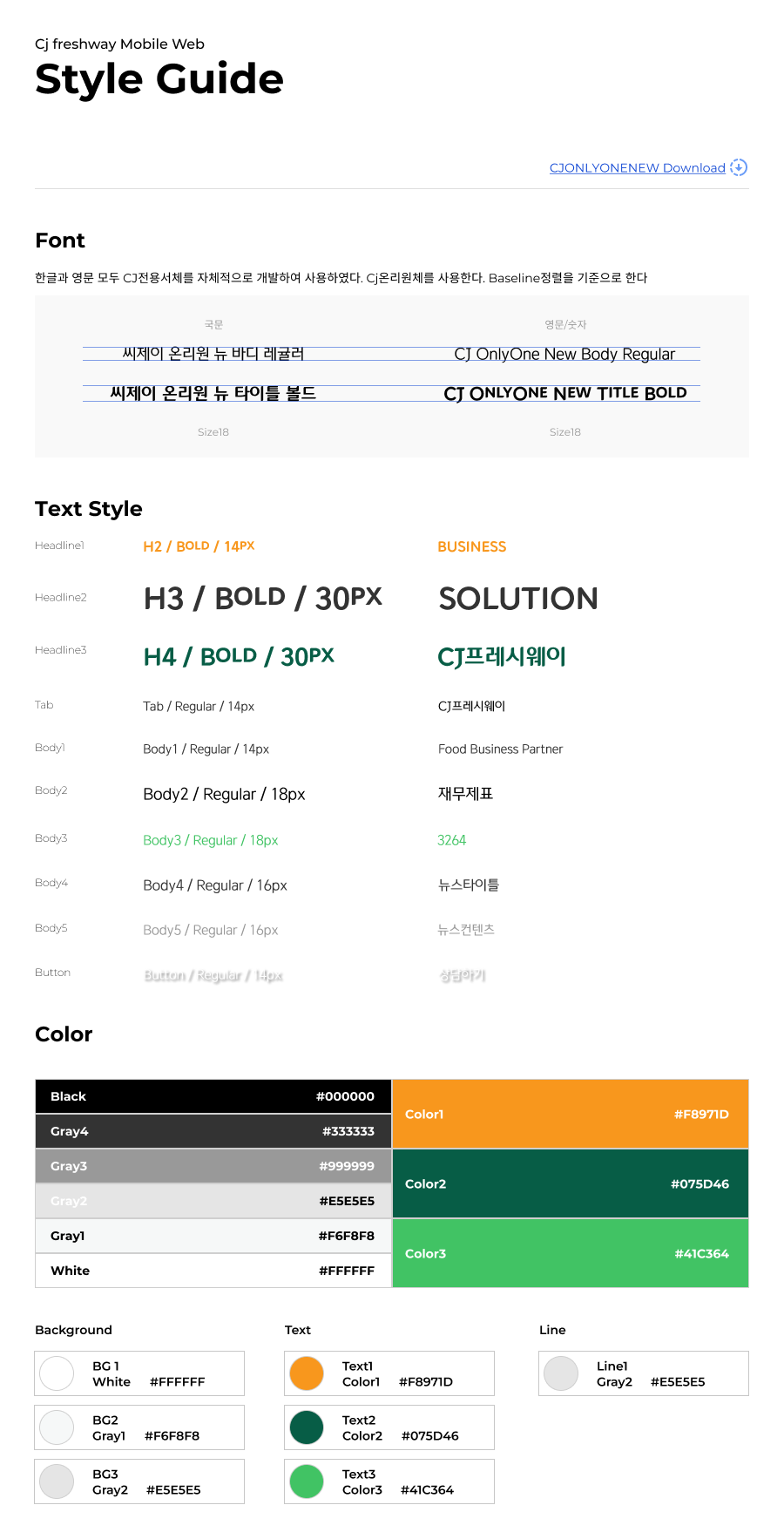Select the Gray2 #E5E5E5 color bar
Viewport: 784px width, 1539px height.
pyautogui.click(x=213, y=1201)
